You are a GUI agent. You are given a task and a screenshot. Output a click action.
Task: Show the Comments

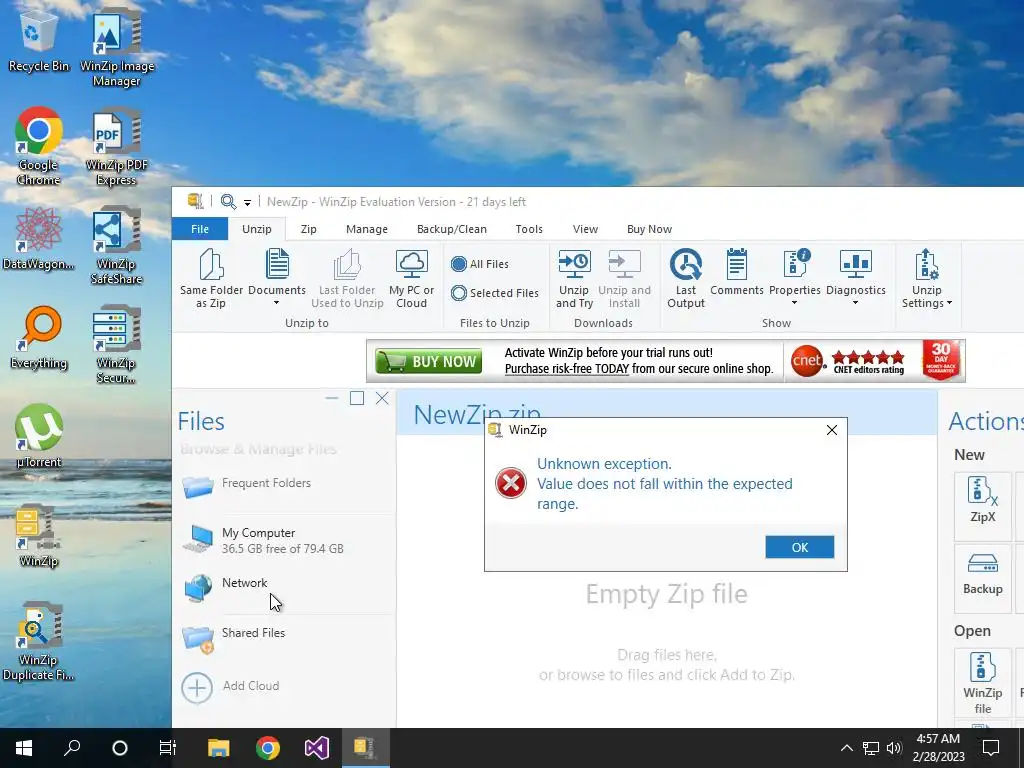(737, 273)
